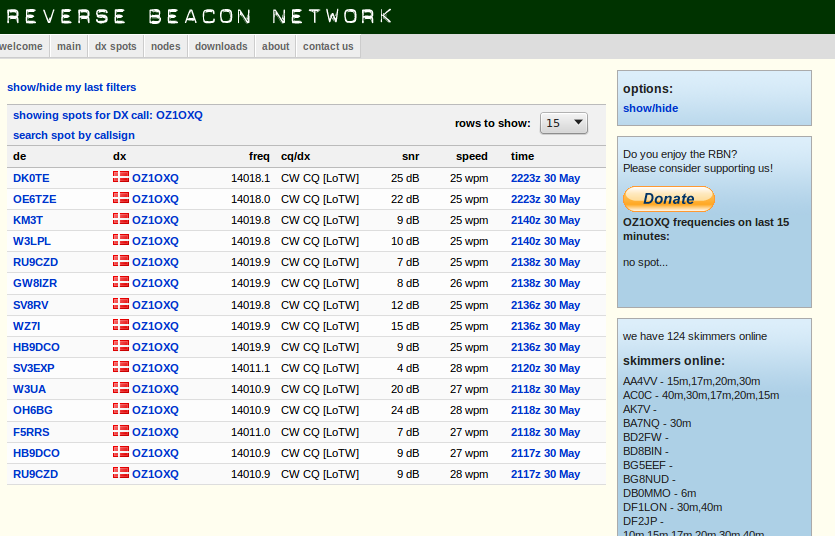This screenshot has width=835, height=536.
Task: Click the 26 wpm speed value
Action: coord(469,283)
